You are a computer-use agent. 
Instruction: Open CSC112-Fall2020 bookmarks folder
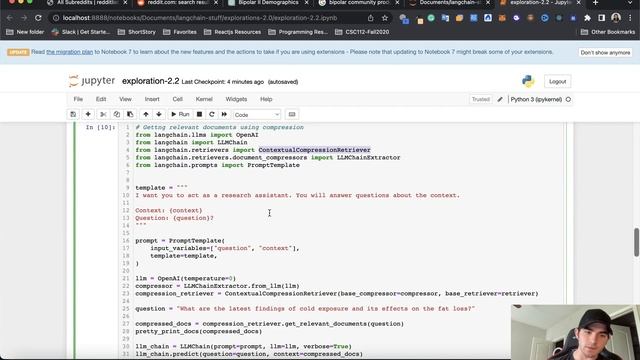click(x=362, y=32)
